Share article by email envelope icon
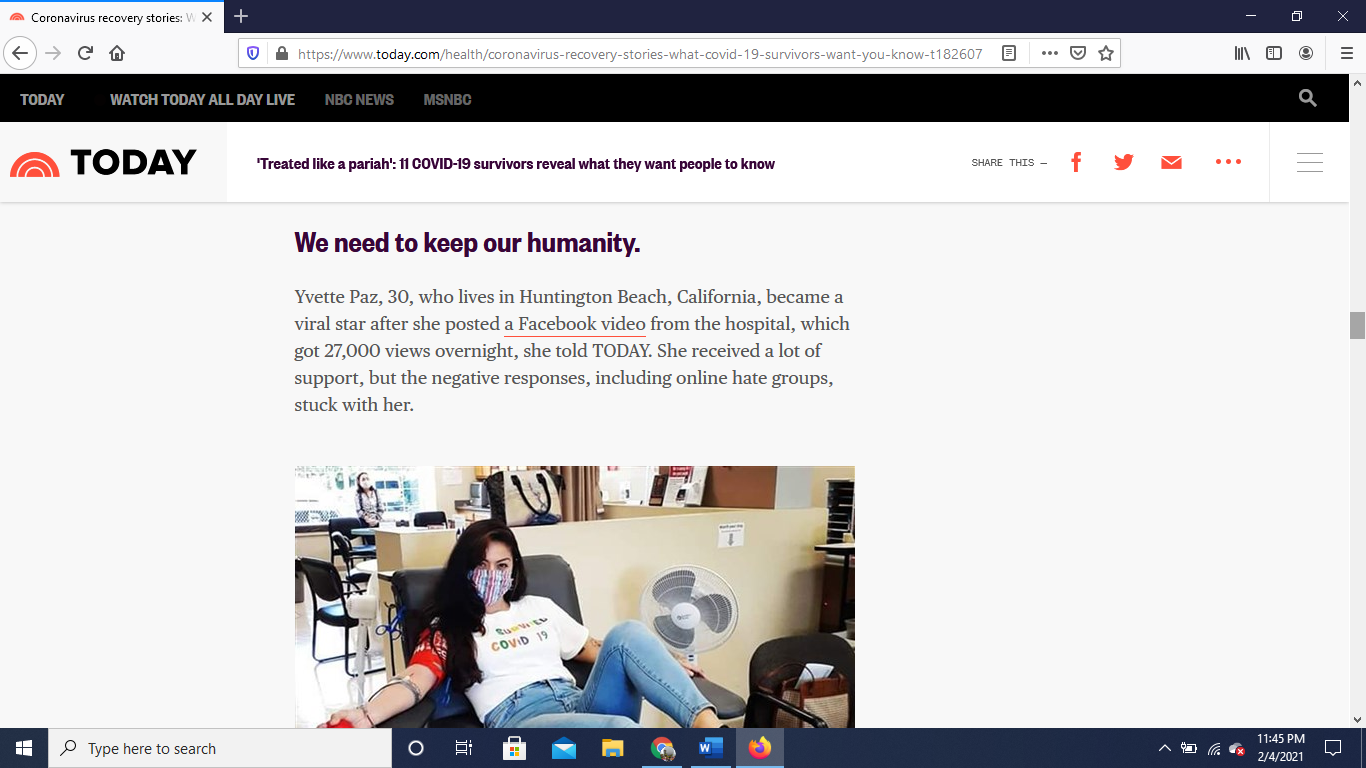1366x768 pixels. tap(1171, 162)
